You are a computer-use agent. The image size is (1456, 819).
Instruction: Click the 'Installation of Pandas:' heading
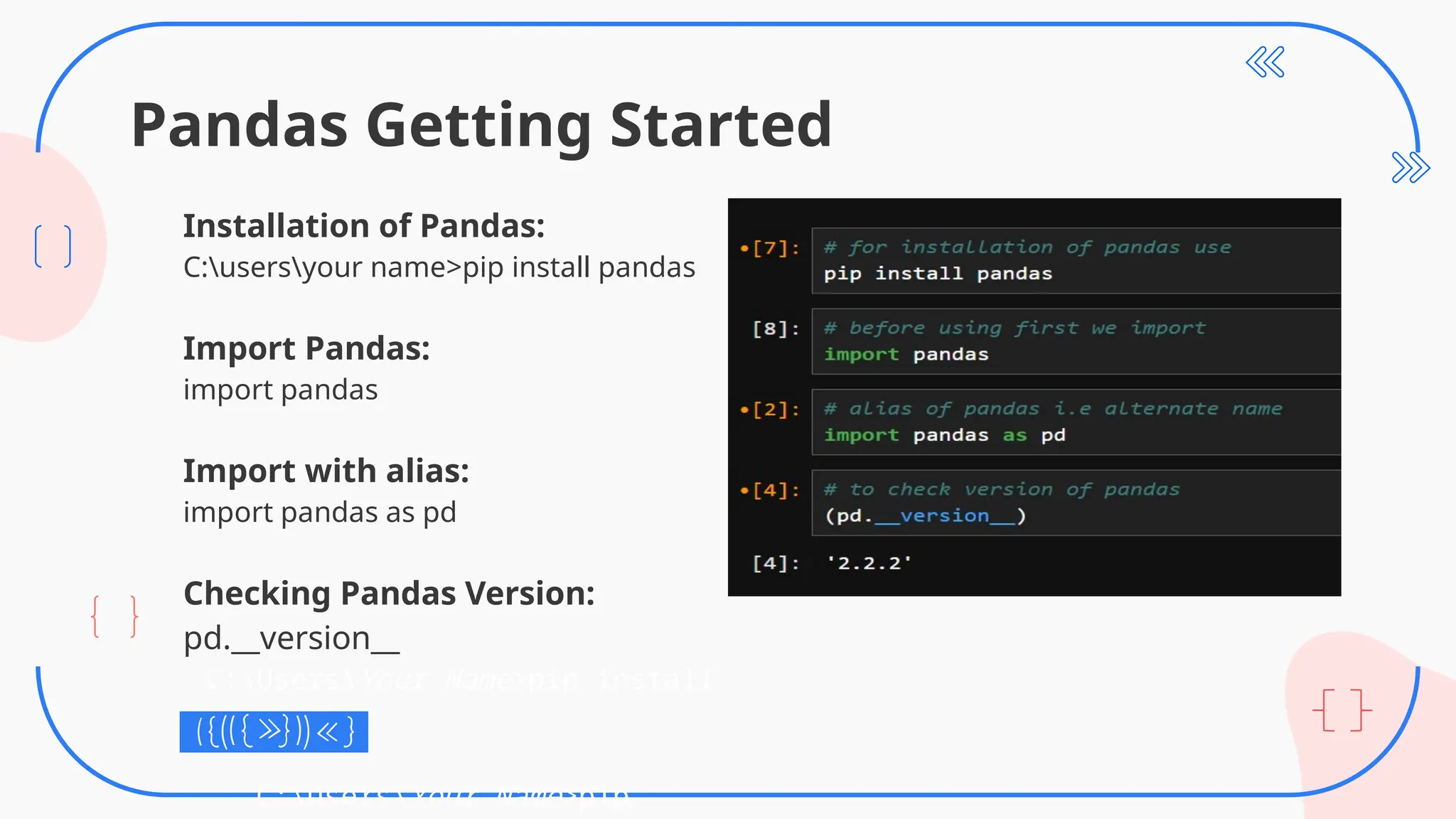(x=364, y=226)
